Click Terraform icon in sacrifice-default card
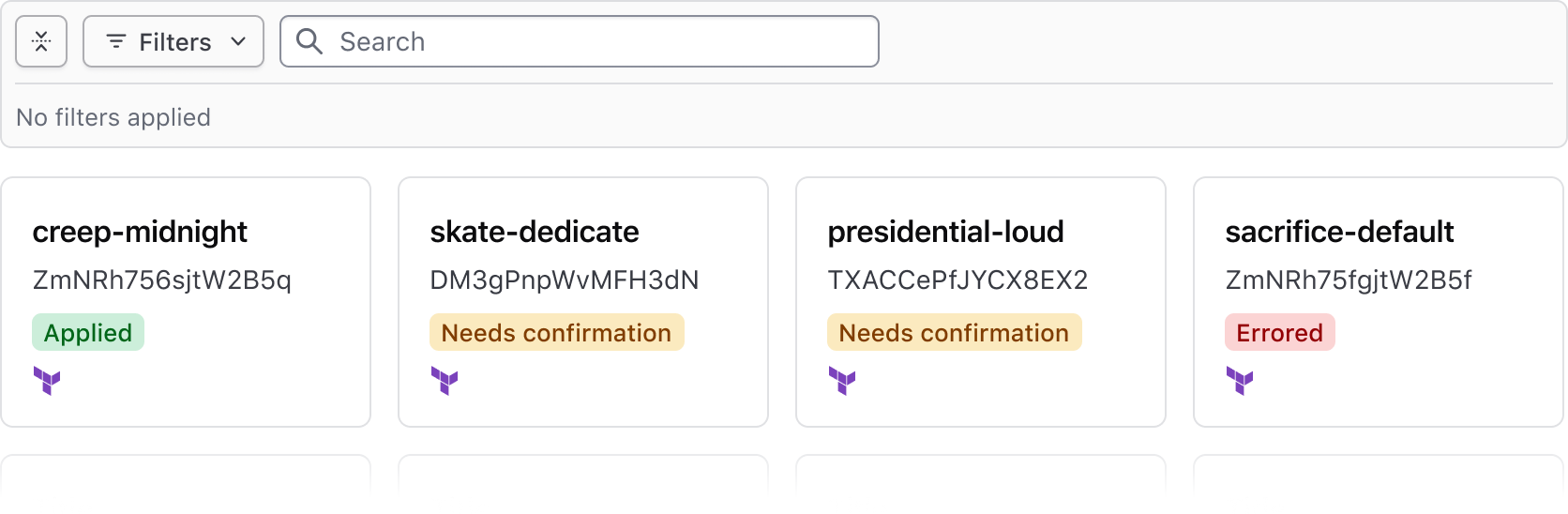 pyautogui.click(x=1240, y=381)
